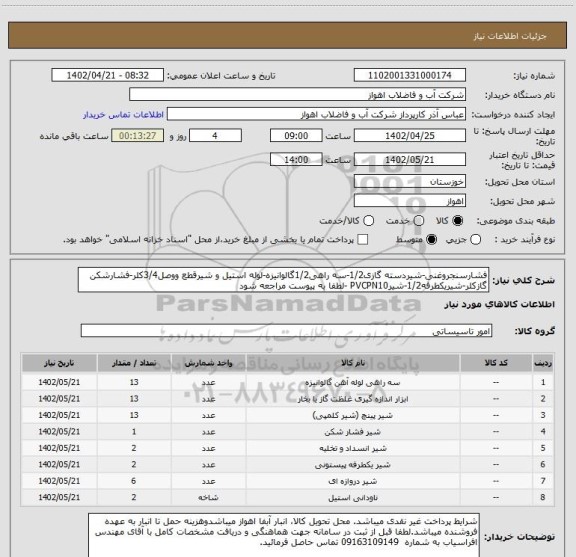This screenshot has width=576, height=557.
Task: Select row شیر انسداد و تخلیه
Action: pos(288,448)
